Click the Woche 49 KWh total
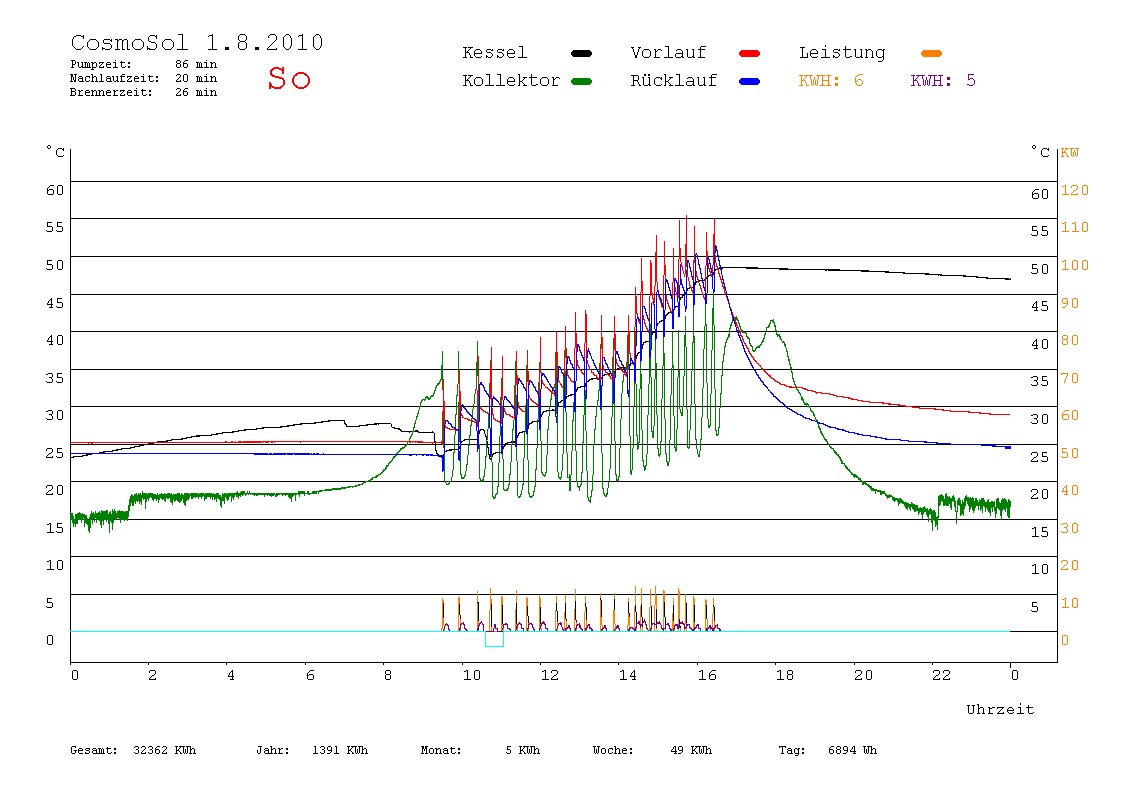This screenshot has height=812, width=1148. [x=652, y=750]
